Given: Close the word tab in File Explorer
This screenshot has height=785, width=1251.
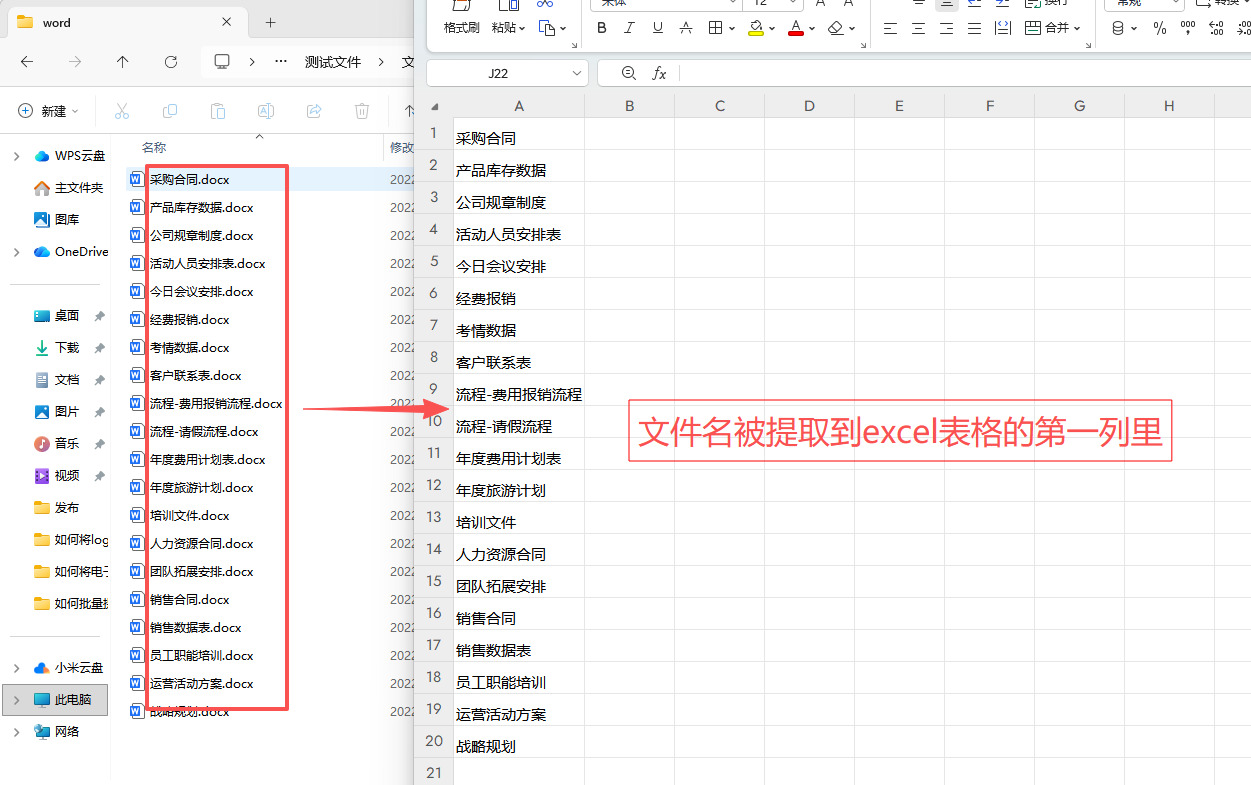Looking at the screenshot, I should [x=228, y=22].
